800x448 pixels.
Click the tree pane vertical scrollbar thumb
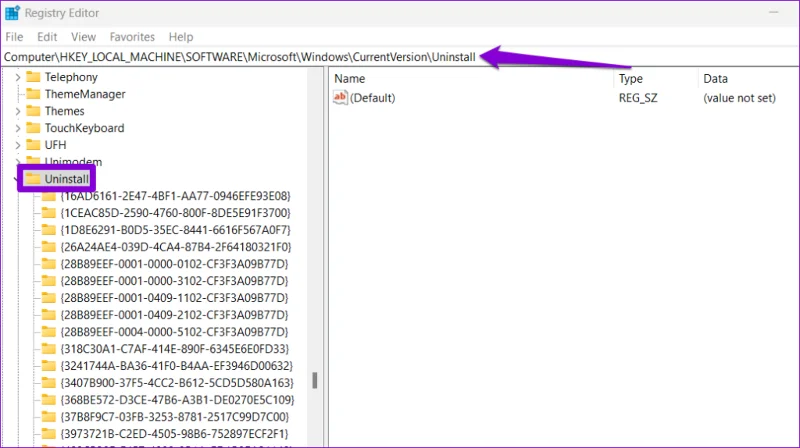point(315,381)
